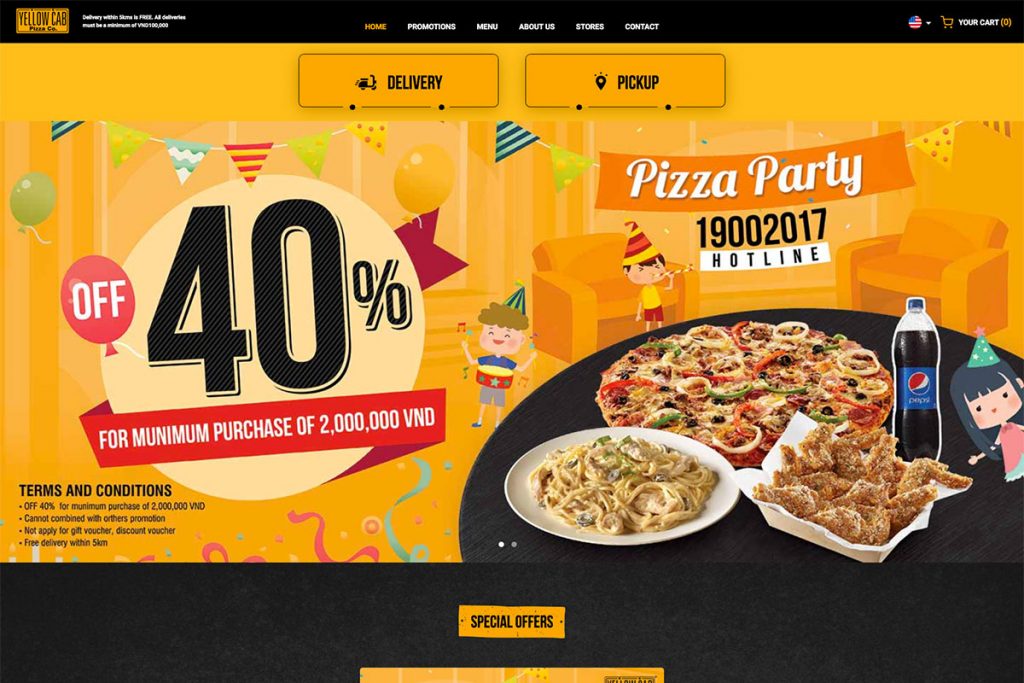This screenshot has width=1024, height=683.
Task: Click the 40% off Pizza Party banner
Action: click(x=512, y=342)
